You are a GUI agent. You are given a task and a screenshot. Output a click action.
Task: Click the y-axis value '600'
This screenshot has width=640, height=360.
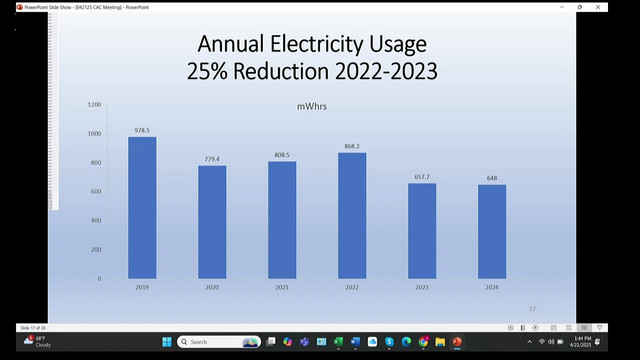(x=96, y=191)
